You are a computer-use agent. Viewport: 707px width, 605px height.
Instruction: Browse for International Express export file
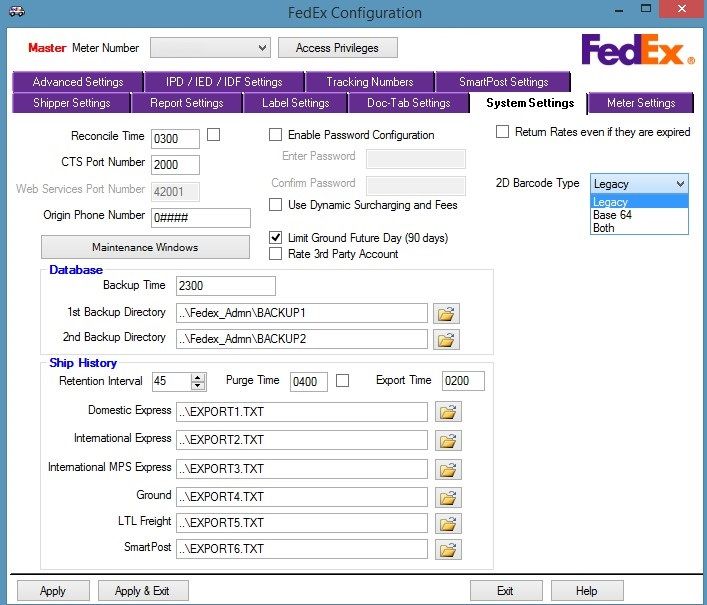(448, 440)
